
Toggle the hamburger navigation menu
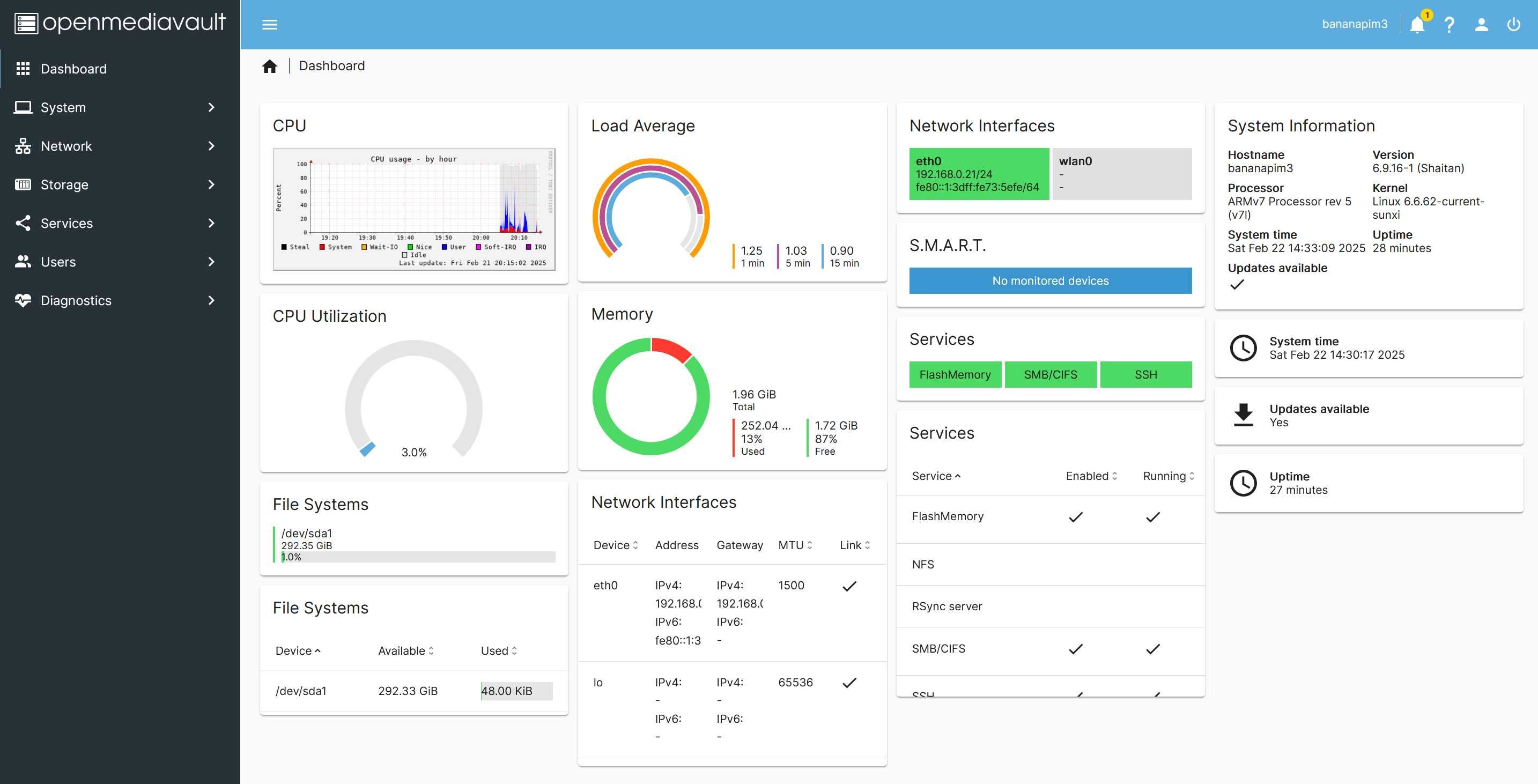[x=270, y=25]
